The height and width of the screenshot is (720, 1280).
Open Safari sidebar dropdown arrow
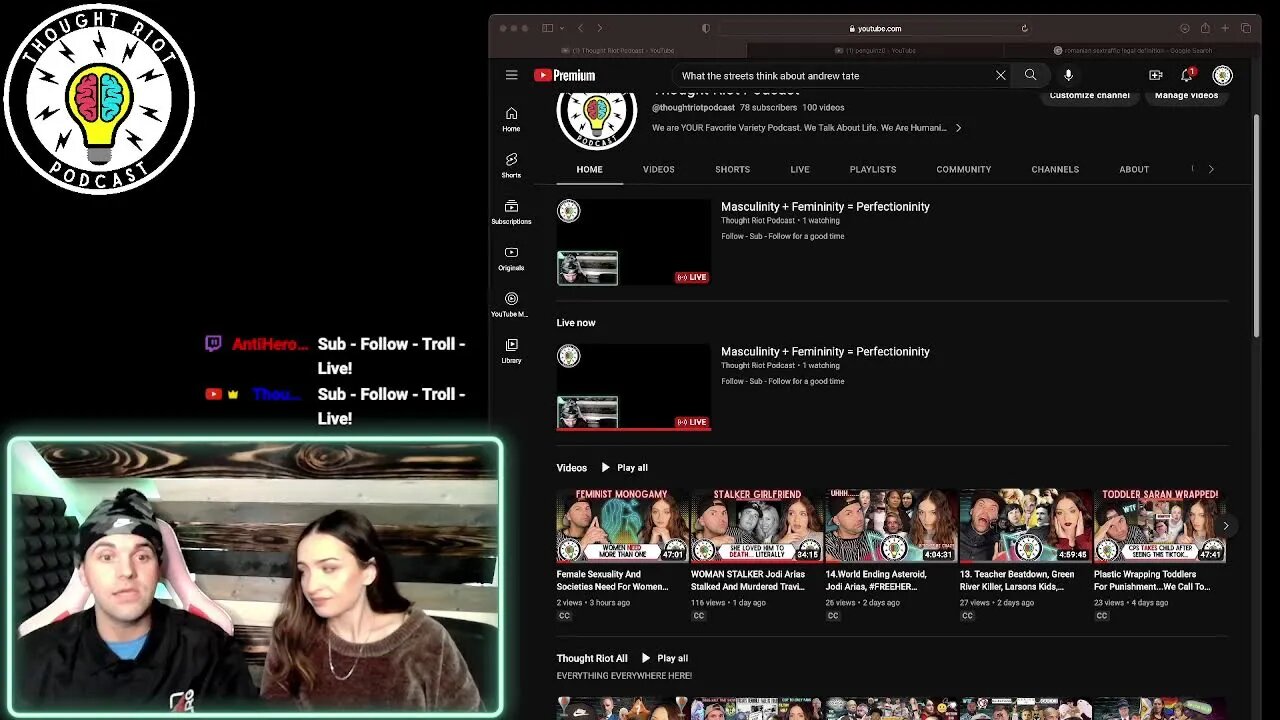563,28
